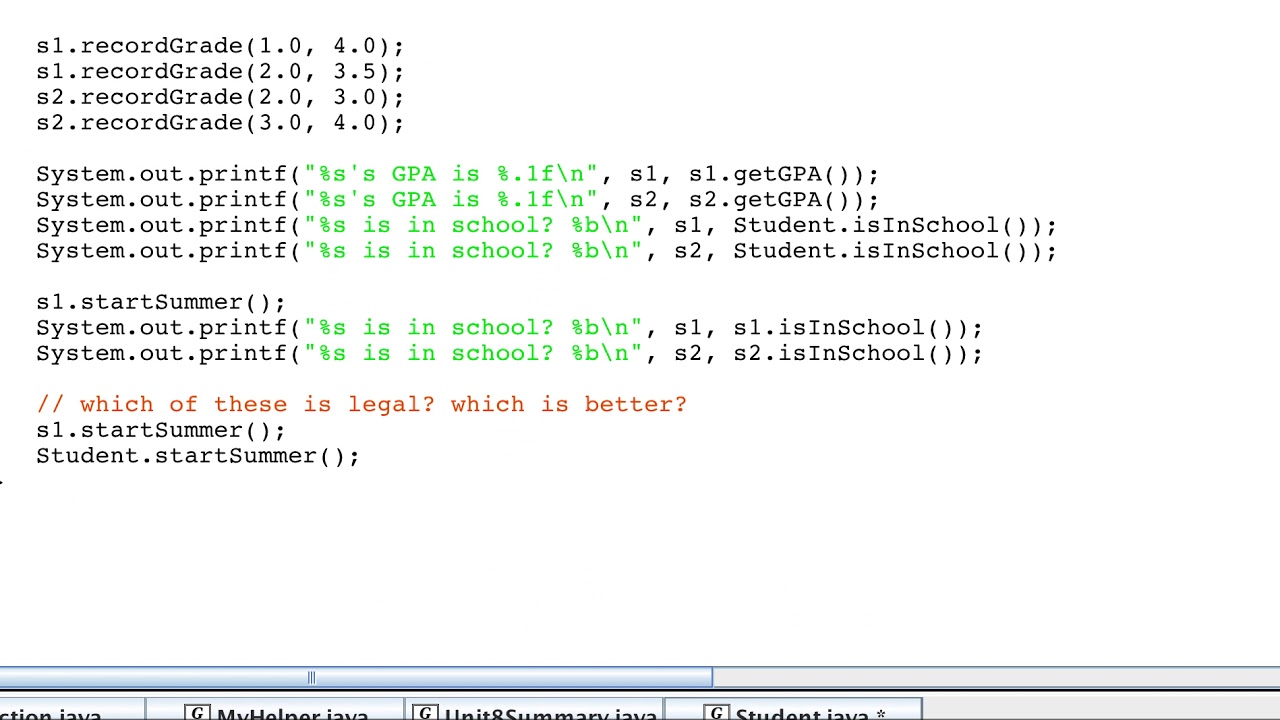
Task: Click the horizontal scrollbar thumb
Action: tap(356, 678)
